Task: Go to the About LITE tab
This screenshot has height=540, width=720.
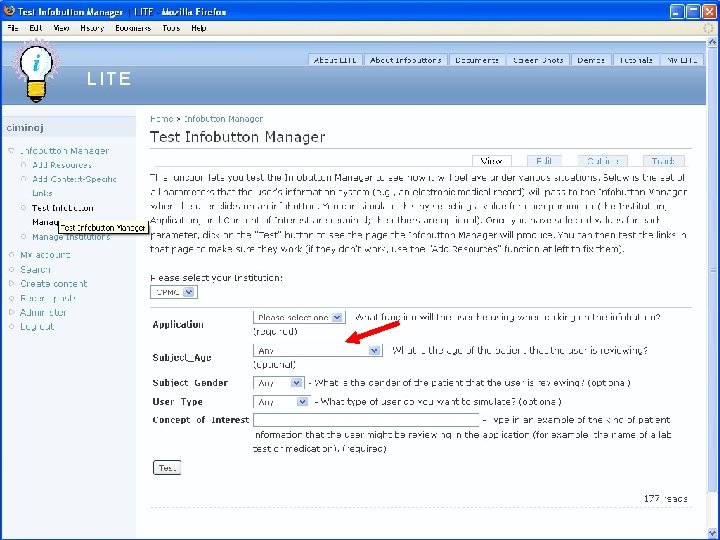Action: click(x=335, y=60)
